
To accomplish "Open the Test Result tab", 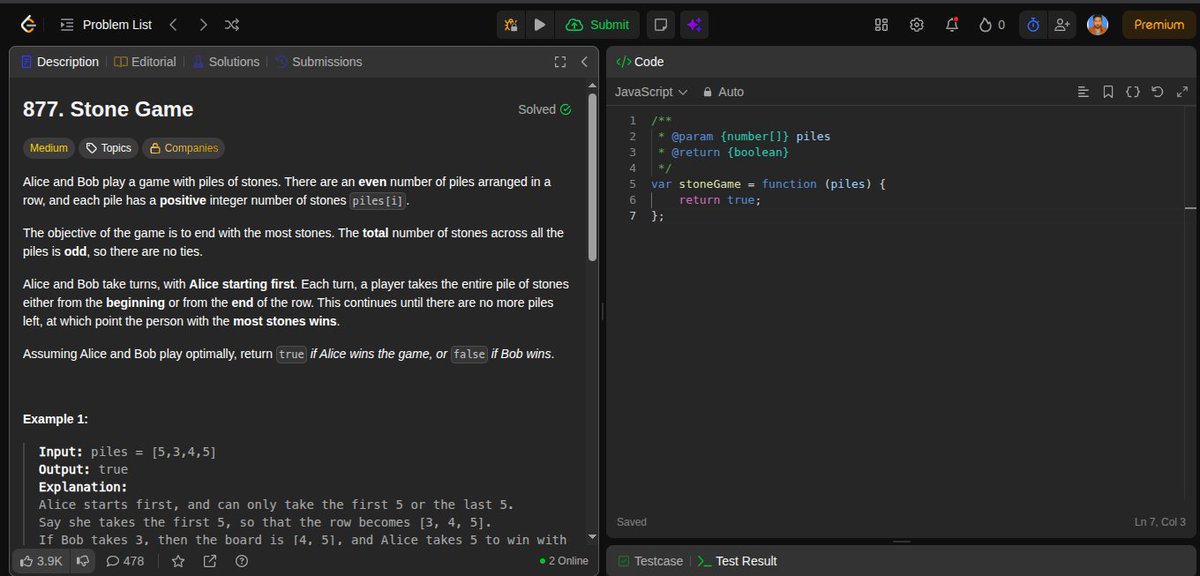I will (737, 561).
